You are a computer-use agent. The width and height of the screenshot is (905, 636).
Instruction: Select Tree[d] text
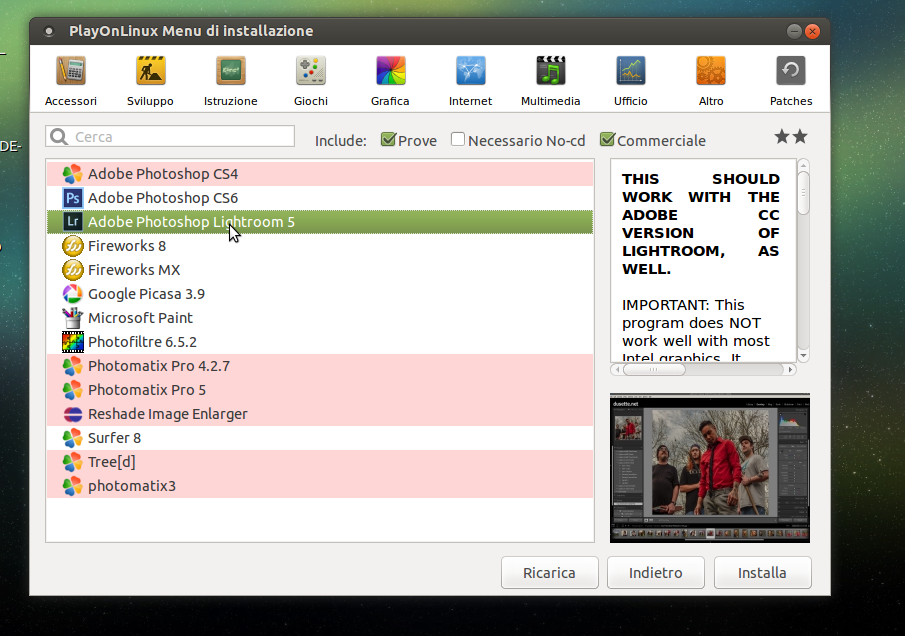(x=112, y=462)
